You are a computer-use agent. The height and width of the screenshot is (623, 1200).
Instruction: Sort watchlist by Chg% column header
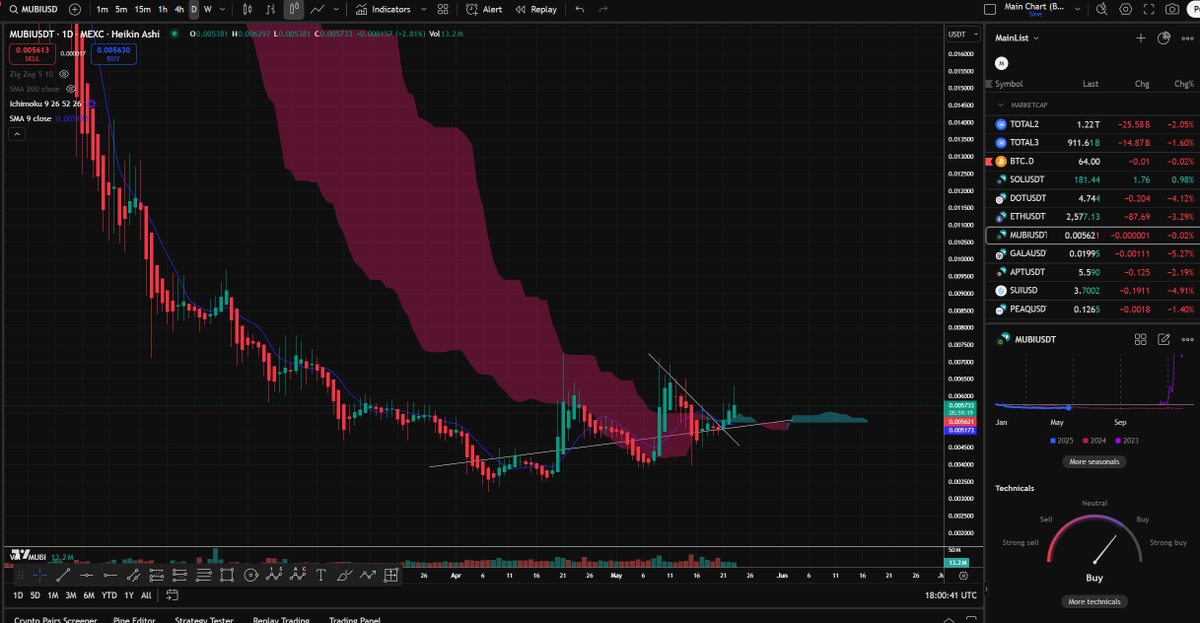click(1186, 84)
